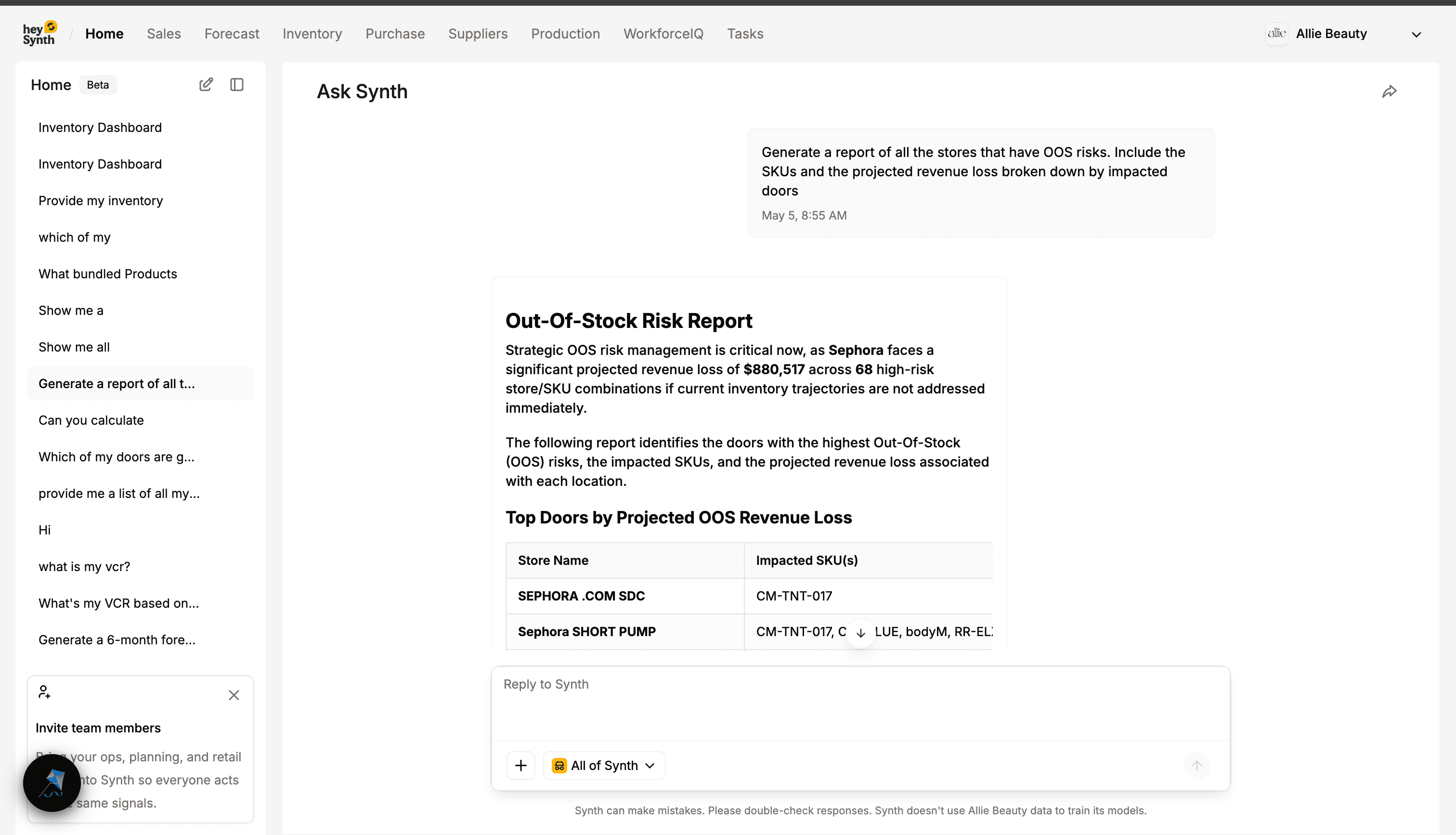Open the floating kite assistant button
The width and height of the screenshot is (1456, 835).
pos(52,782)
